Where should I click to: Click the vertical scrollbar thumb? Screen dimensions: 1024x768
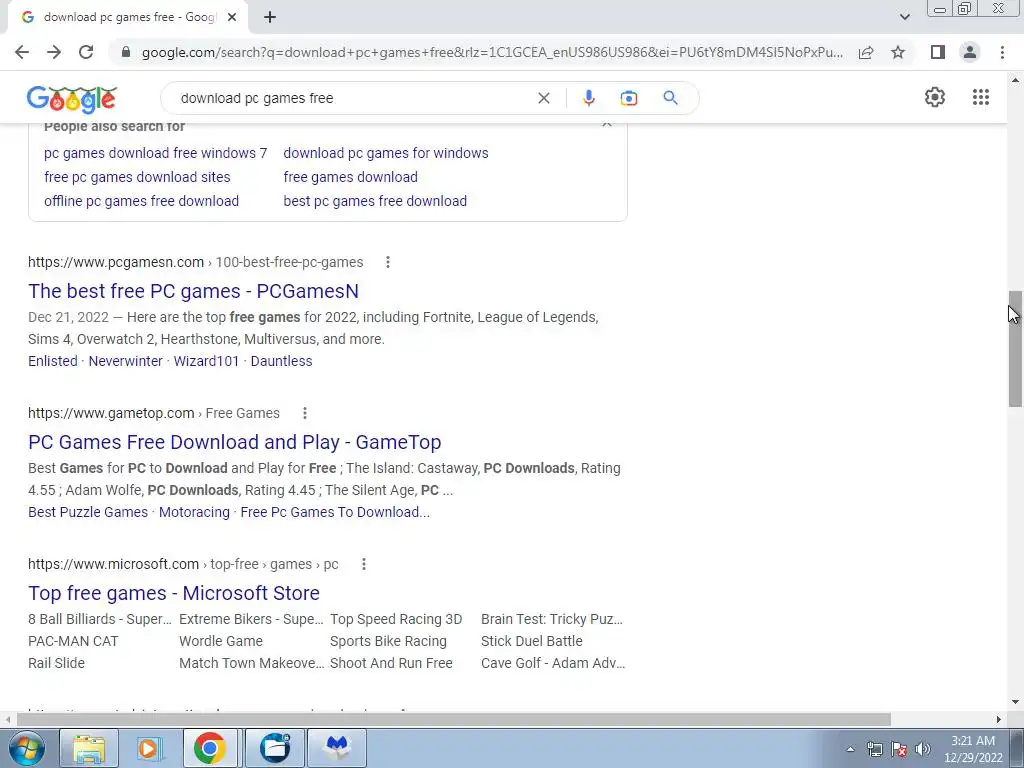pos(1015,349)
